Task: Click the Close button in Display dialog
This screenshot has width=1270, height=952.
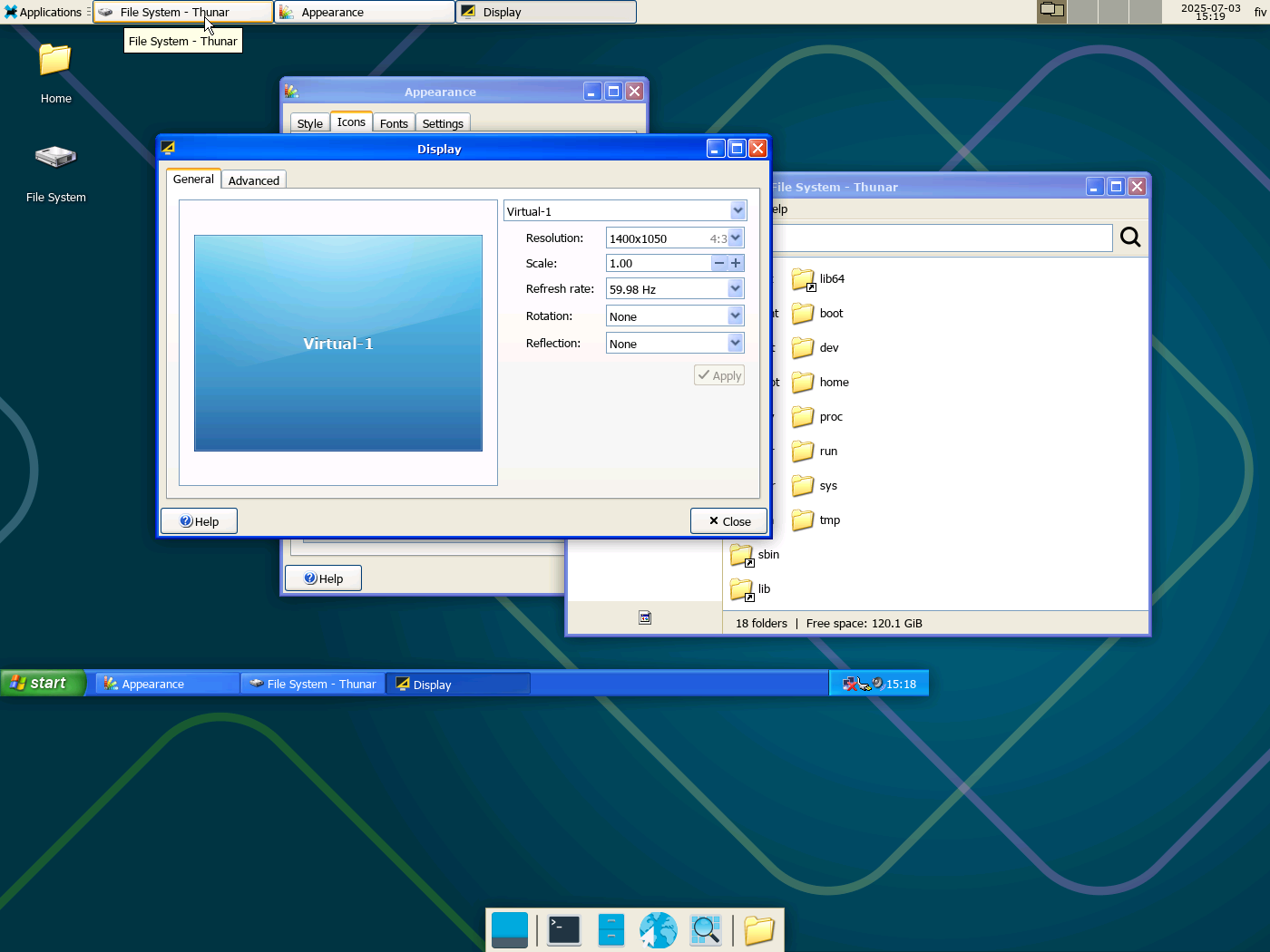Action: [x=728, y=521]
